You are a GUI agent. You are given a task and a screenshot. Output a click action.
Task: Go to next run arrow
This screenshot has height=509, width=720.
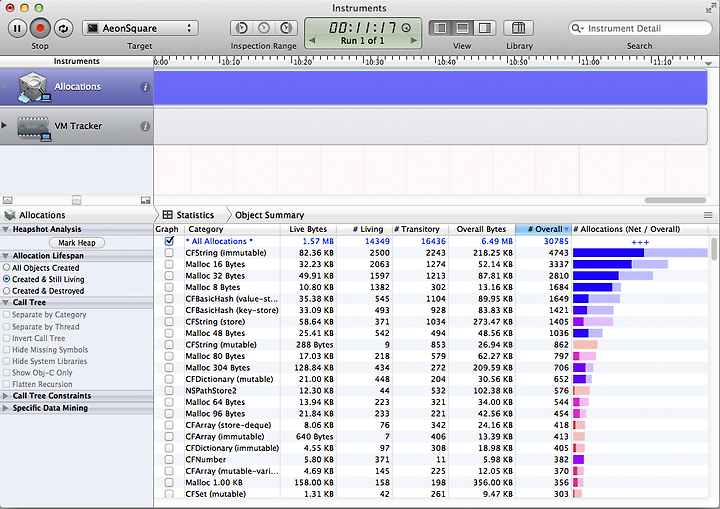click(414, 40)
